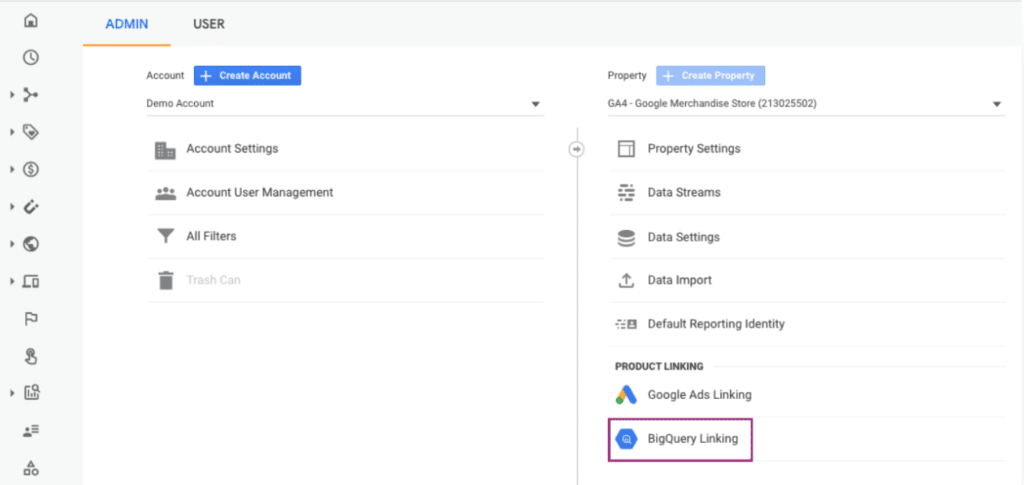1024x485 pixels.
Task: Switch to the USER tab
Action: pyautogui.click(x=208, y=24)
